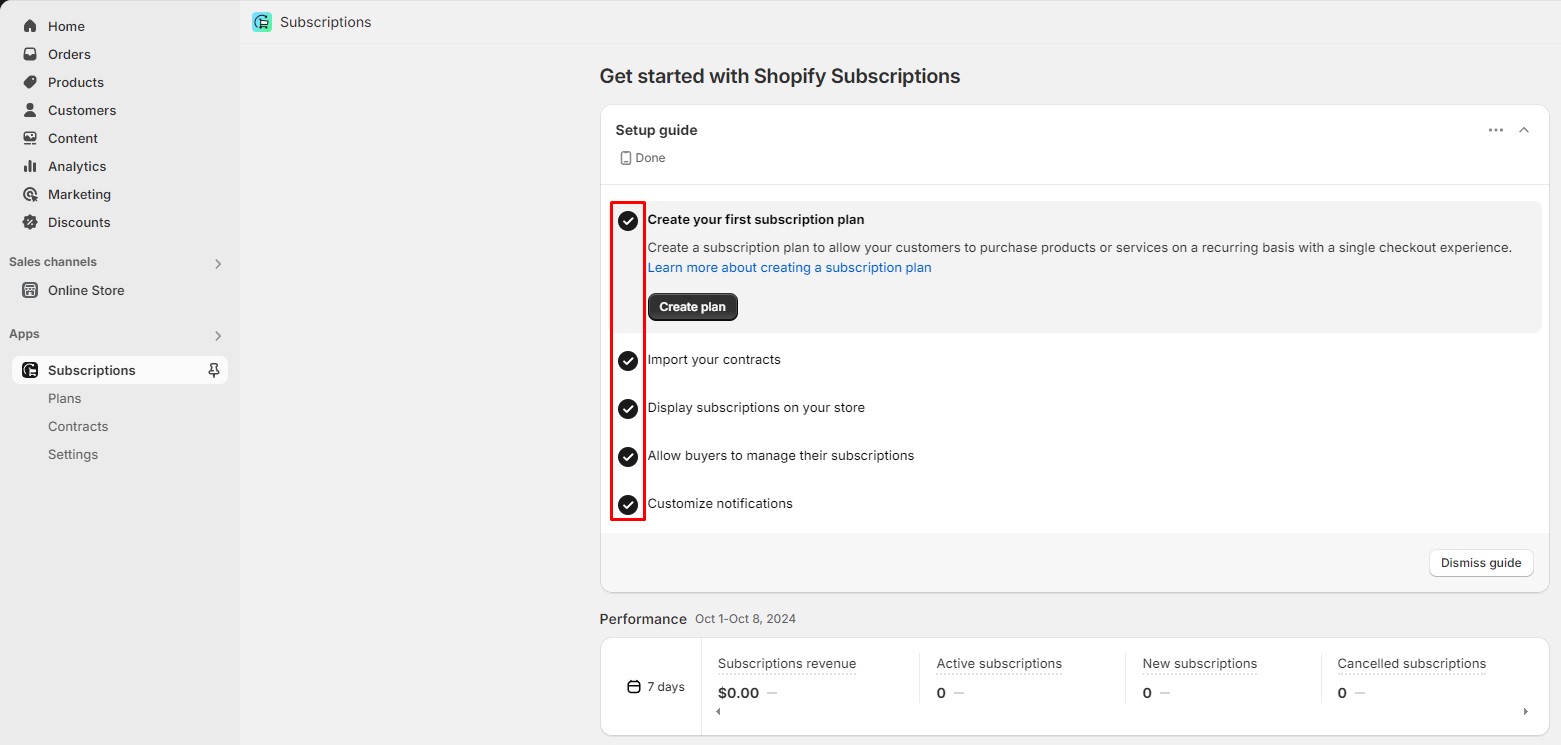Toggle the 'Customize notifications' checkmark

628,505
